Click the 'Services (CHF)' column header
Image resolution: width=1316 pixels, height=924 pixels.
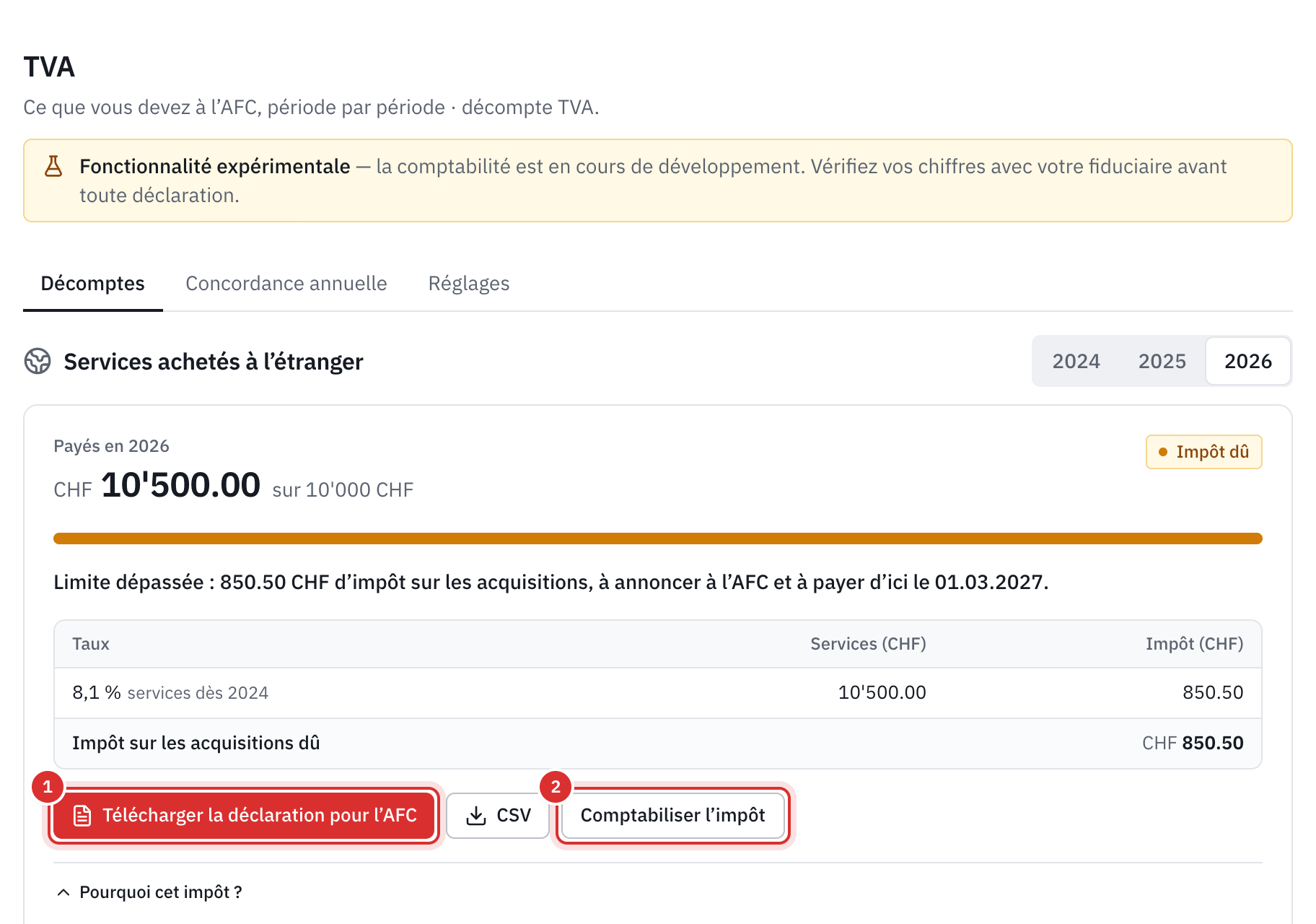pyautogui.click(x=868, y=644)
